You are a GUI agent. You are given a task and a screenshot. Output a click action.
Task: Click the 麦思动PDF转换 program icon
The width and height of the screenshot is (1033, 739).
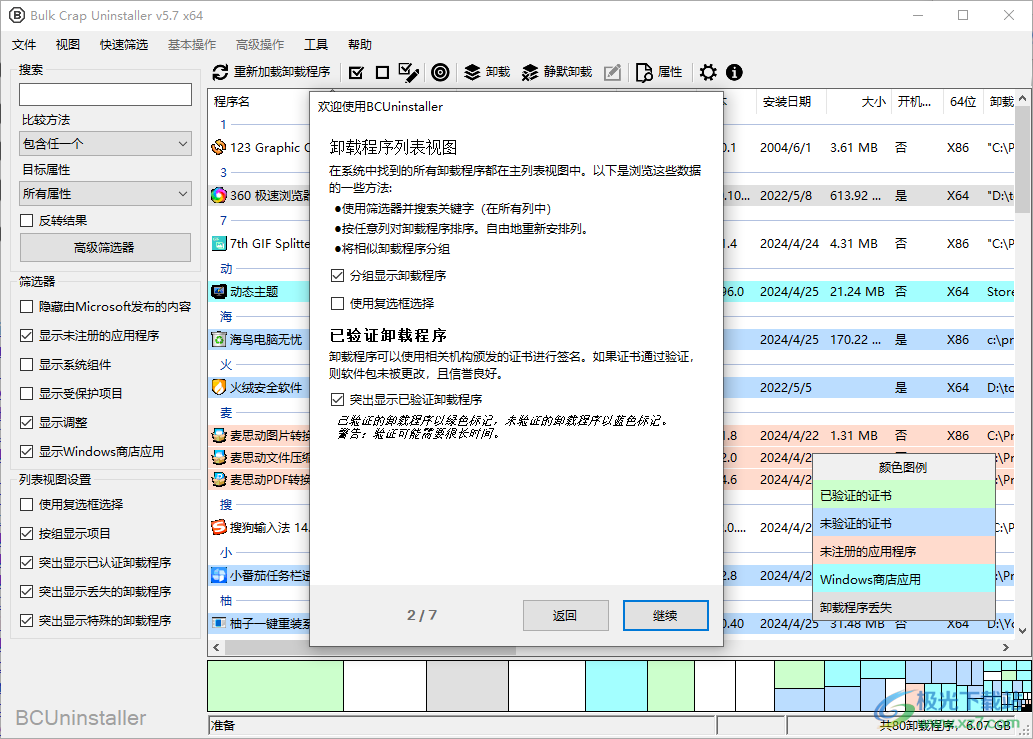(219, 479)
